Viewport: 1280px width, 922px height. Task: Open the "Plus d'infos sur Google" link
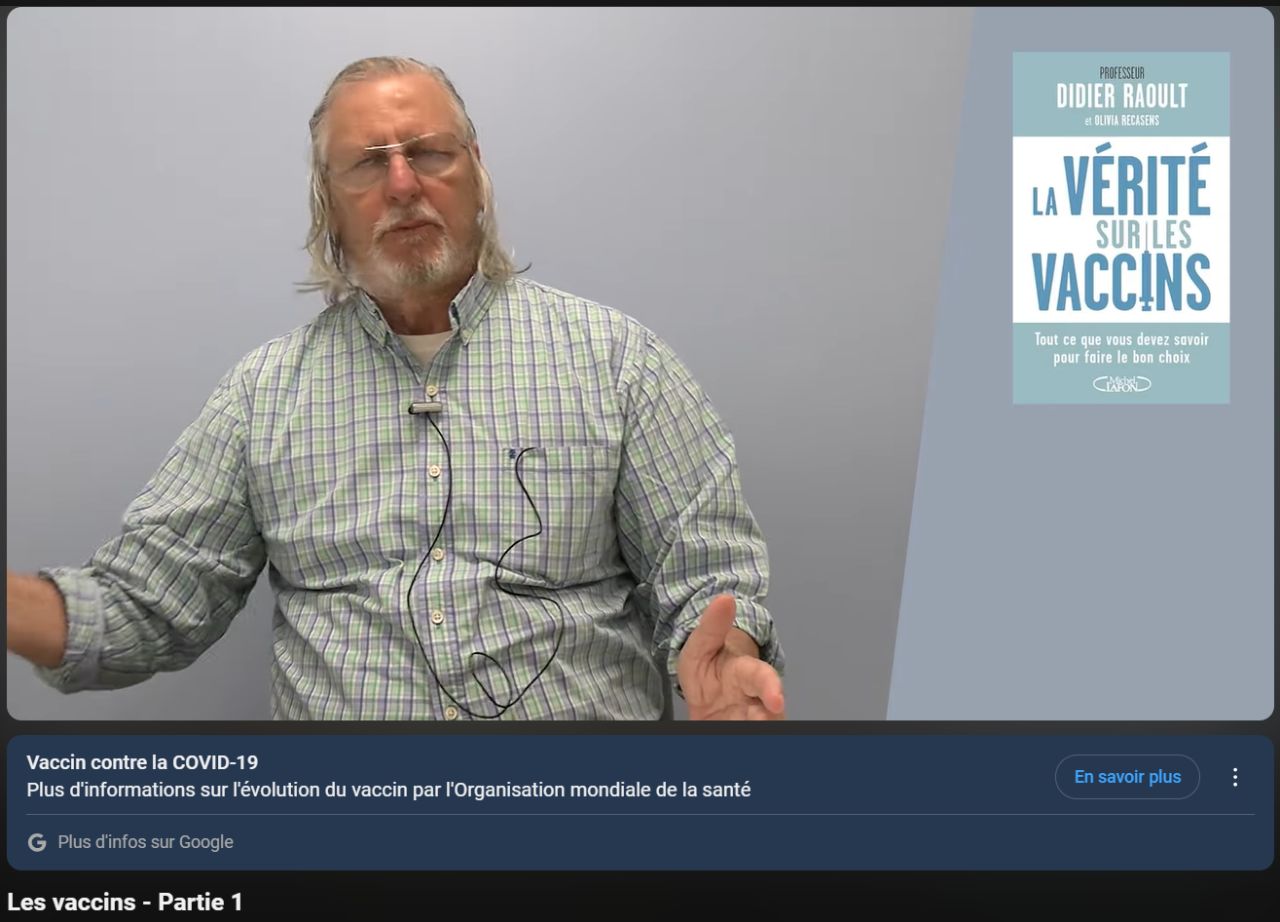pos(145,842)
